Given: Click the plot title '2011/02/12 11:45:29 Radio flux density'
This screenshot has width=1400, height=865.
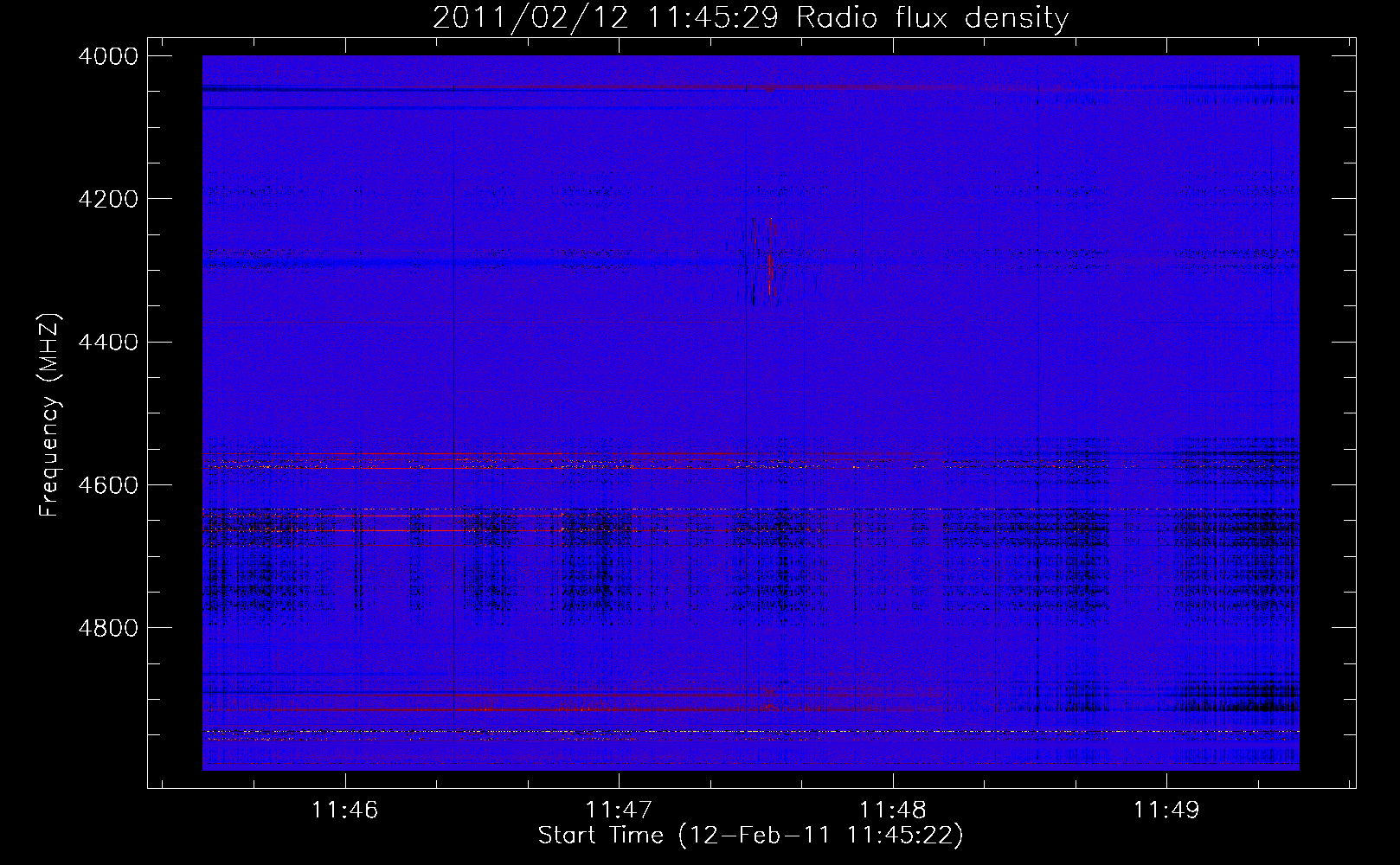Looking at the screenshot, I should click(750, 17).
